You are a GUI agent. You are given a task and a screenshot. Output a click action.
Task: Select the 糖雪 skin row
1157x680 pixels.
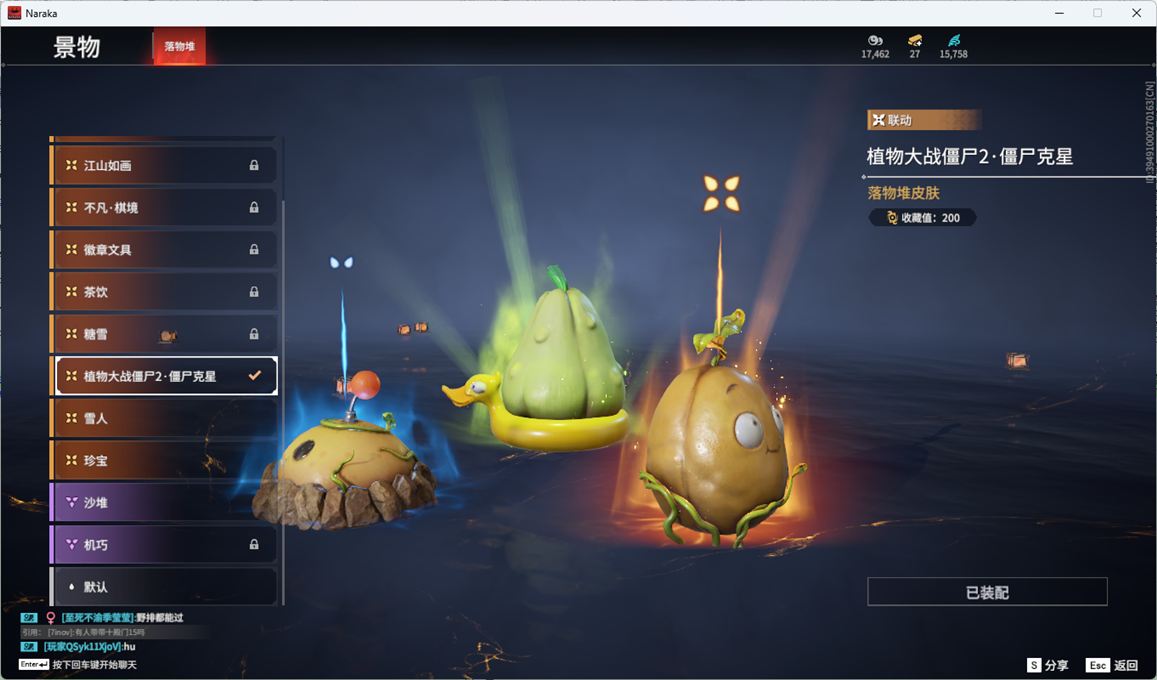[164, 333]
